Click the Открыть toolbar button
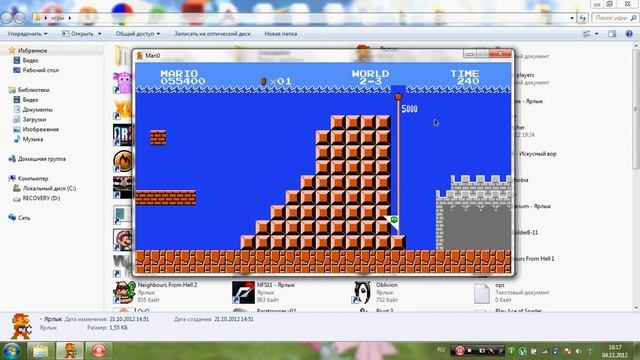Screen dimensions: 640x360 (78, 34)
